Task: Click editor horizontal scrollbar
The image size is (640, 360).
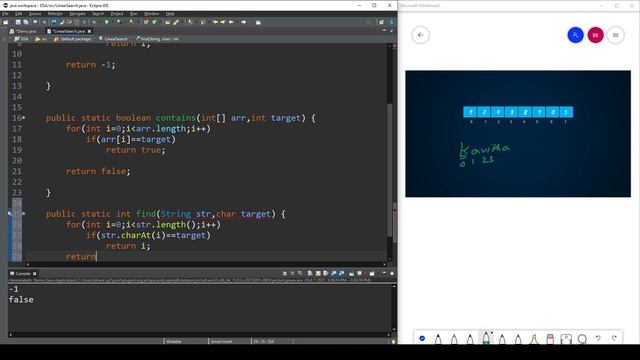Action: pos(206,264)
